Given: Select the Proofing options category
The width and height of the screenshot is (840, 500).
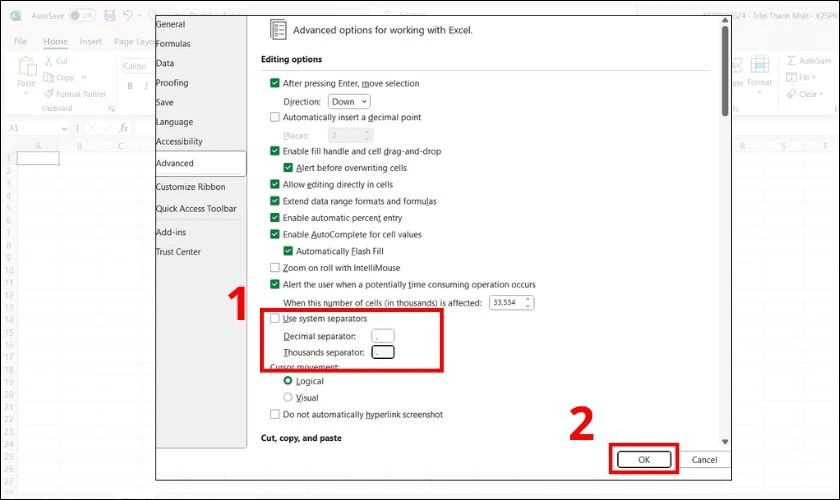Looking at the screenshot, I should click(x=171, y=83).
